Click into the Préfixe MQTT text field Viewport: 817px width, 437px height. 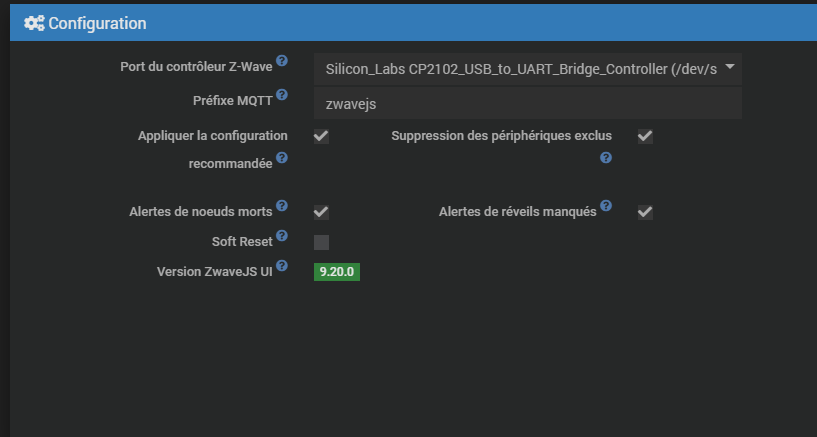[527, 103]
